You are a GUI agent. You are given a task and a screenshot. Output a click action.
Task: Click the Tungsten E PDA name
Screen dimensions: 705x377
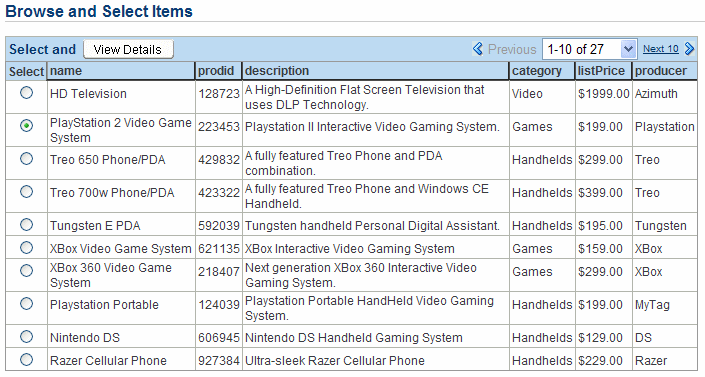click(x=95, y=226)
